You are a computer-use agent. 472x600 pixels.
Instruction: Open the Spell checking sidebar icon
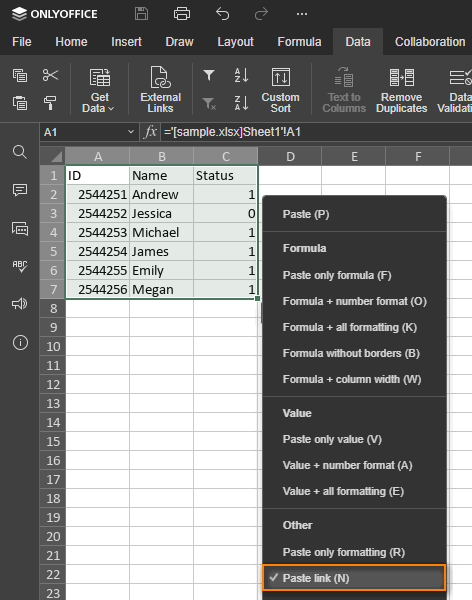pyautogui.click(x=20, y=266)
